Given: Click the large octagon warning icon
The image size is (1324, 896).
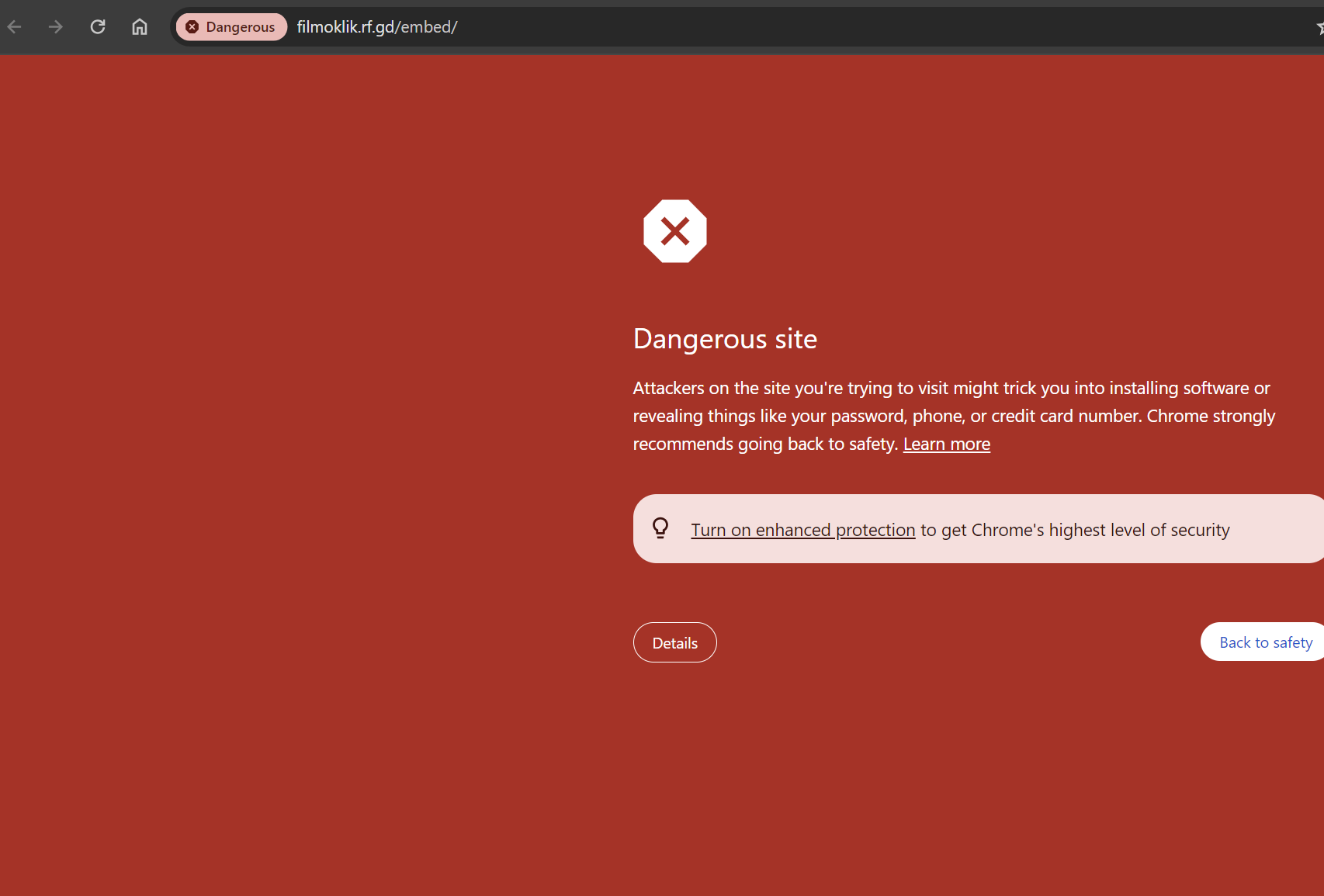Looking at the screenshot, I should 675,231.
